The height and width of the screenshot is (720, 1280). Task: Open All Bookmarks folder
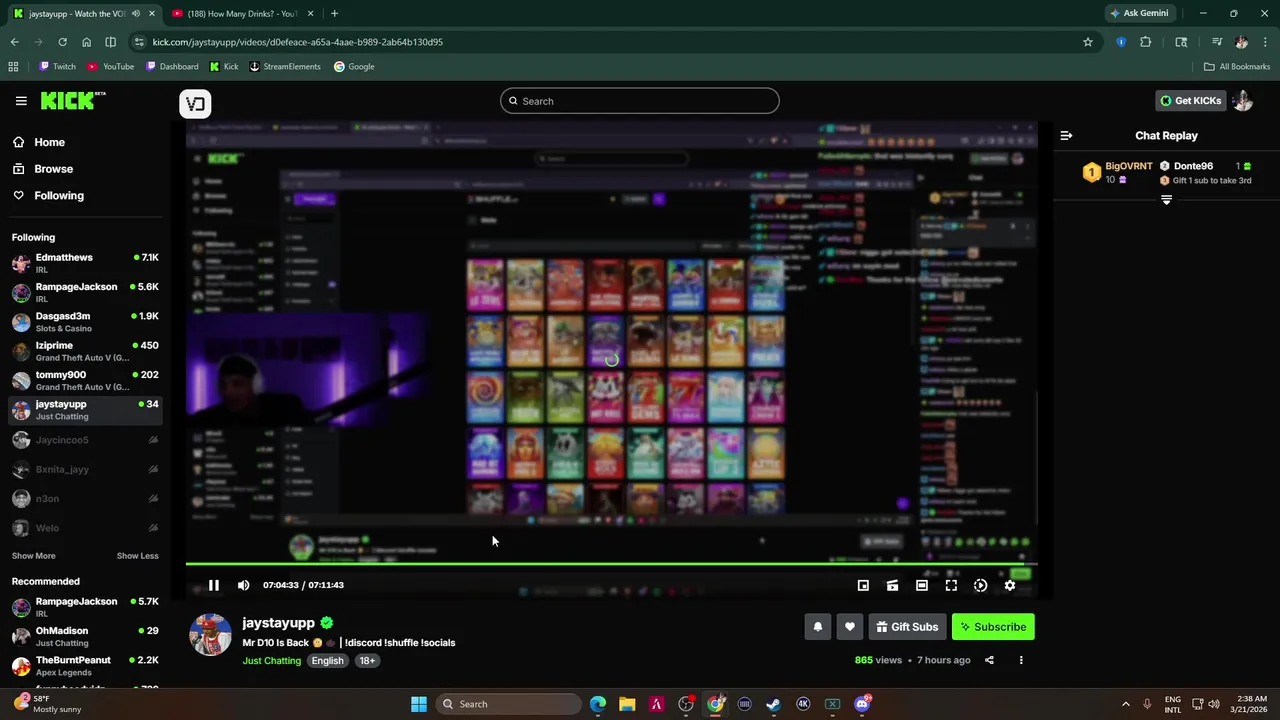1237,67
